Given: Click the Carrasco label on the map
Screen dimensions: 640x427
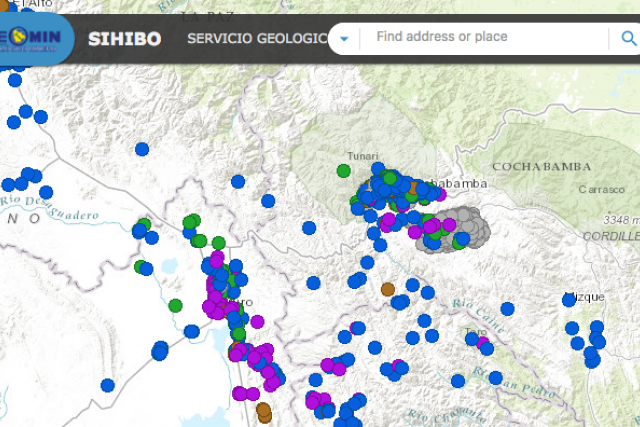Looking at the screenshot, I should (600, 188).
